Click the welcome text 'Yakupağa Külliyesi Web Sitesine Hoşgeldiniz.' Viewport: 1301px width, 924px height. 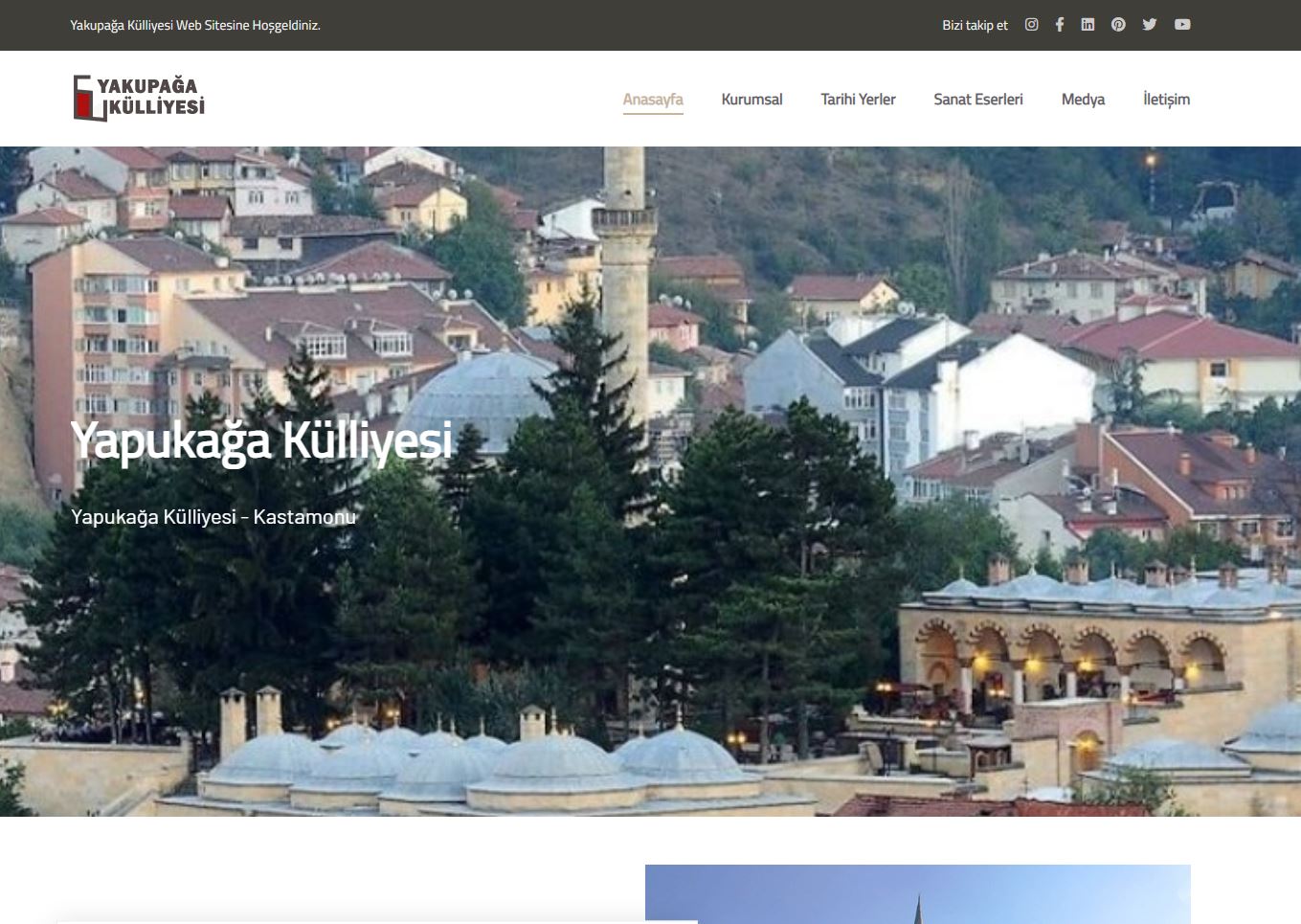coord(195,25)
